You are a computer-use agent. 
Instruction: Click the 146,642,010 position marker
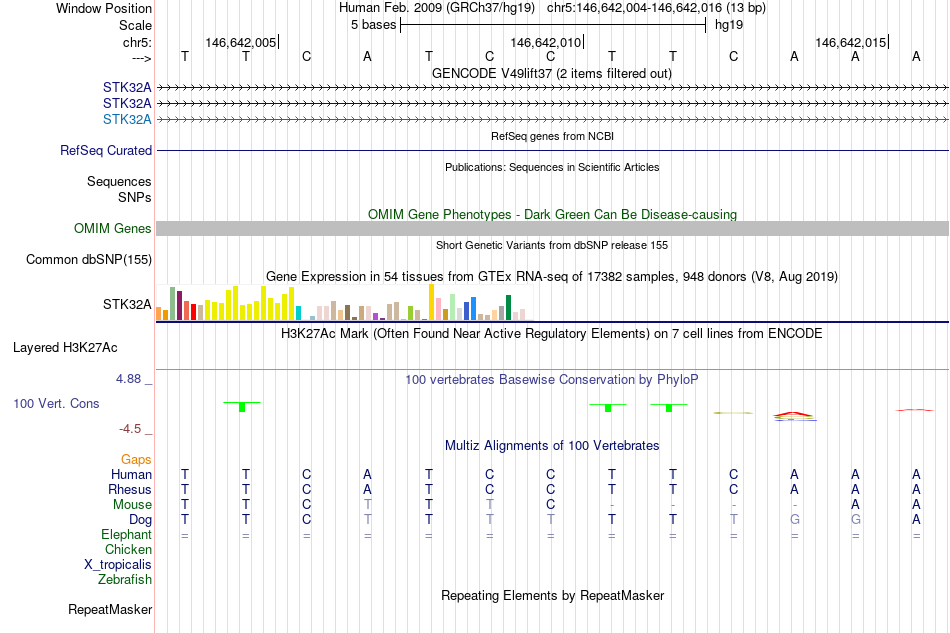click(546, 42)
